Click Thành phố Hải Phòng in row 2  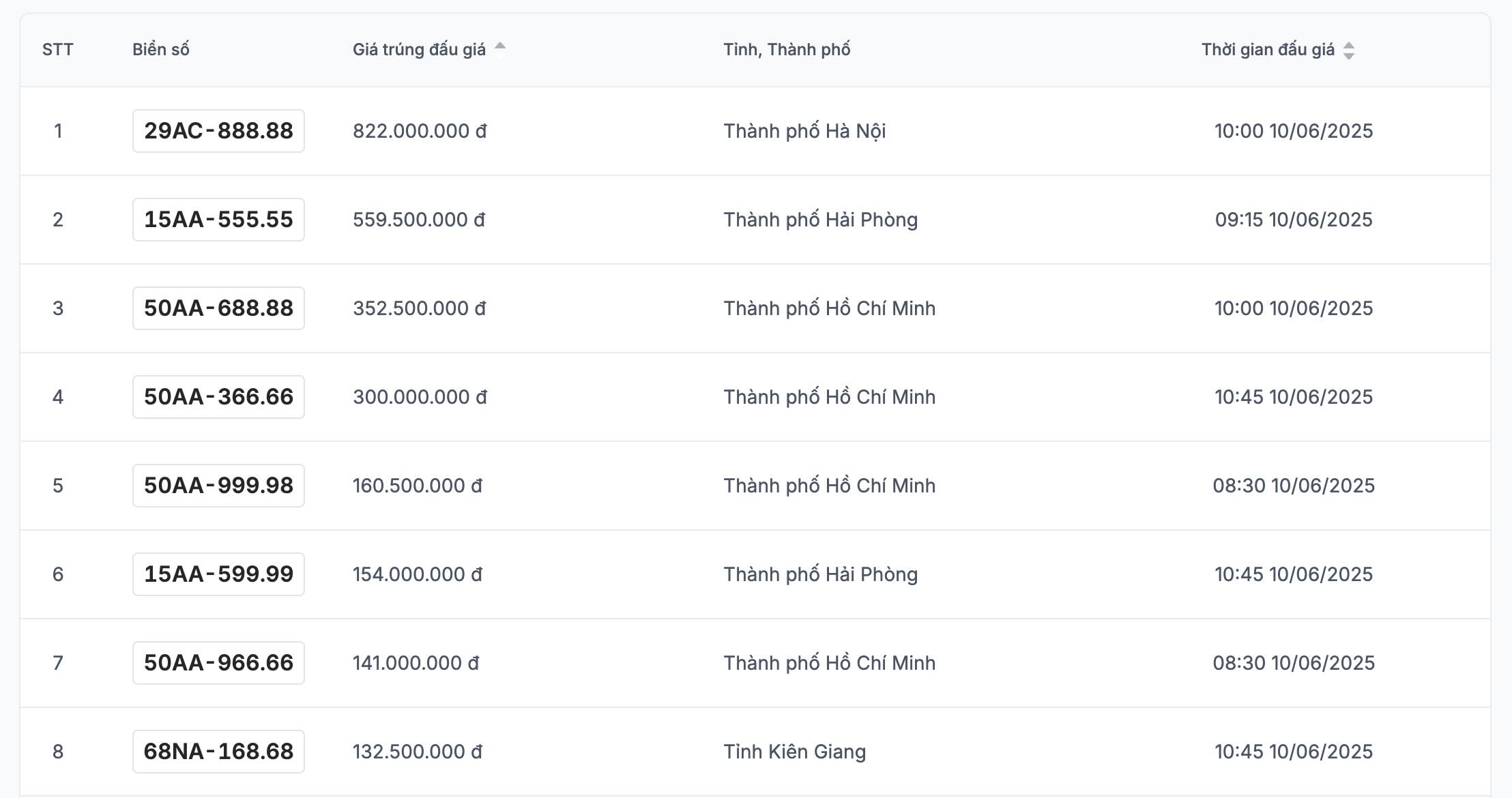[820, 220]
